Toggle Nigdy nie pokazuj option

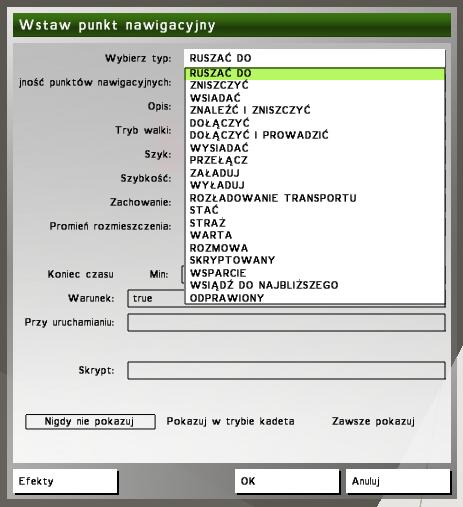(x=90, y=422)
